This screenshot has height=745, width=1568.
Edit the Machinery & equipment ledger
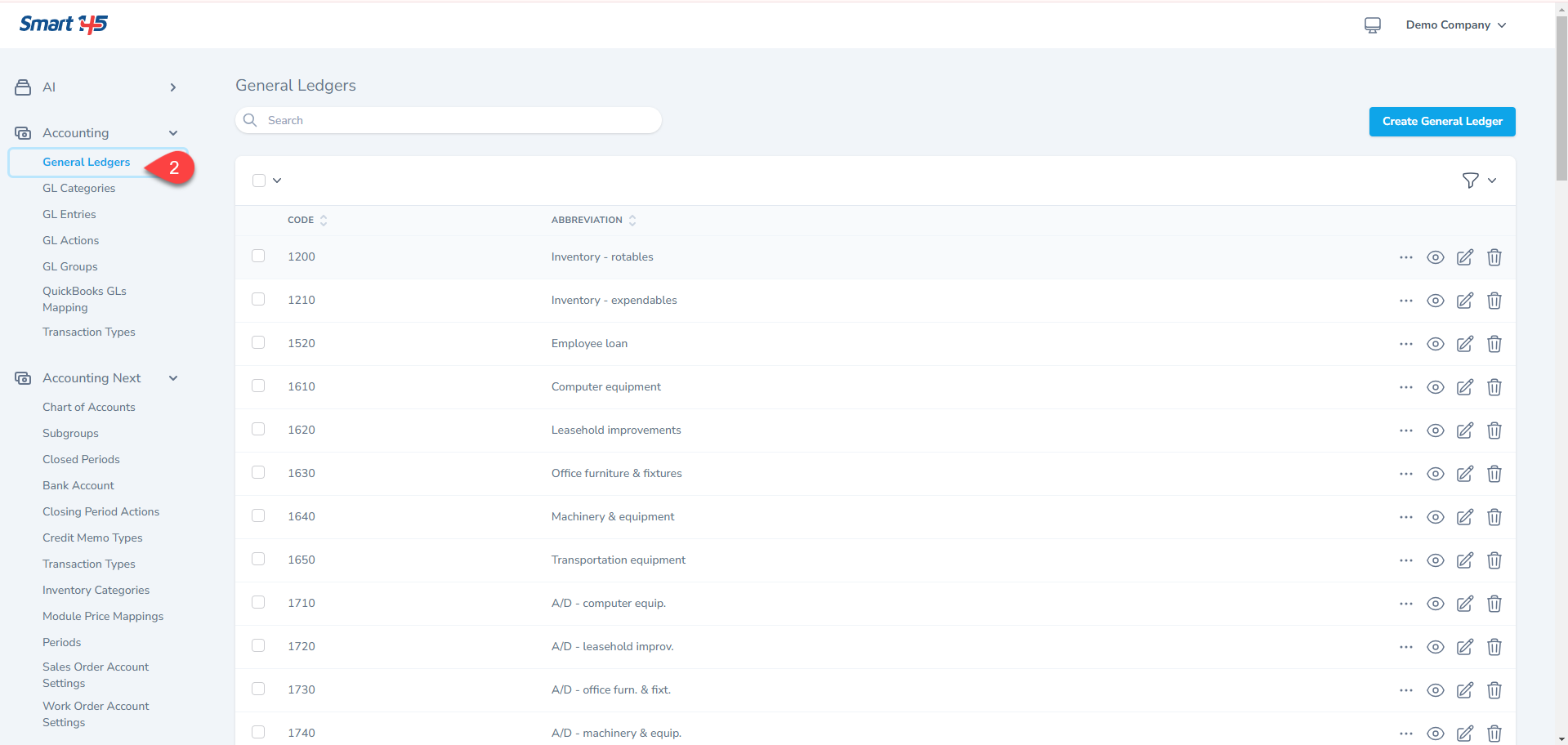point(1464,517)
